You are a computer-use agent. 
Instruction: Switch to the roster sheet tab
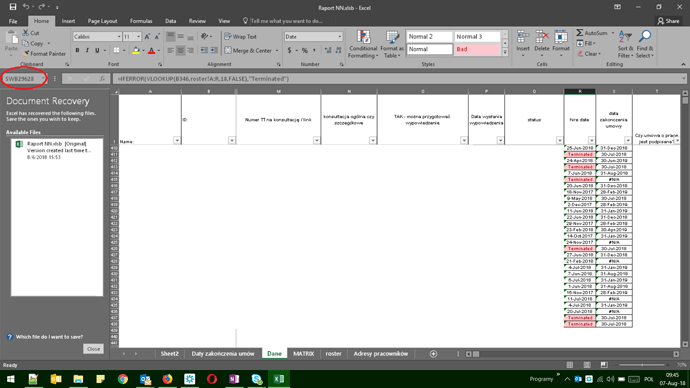[333, 354]
